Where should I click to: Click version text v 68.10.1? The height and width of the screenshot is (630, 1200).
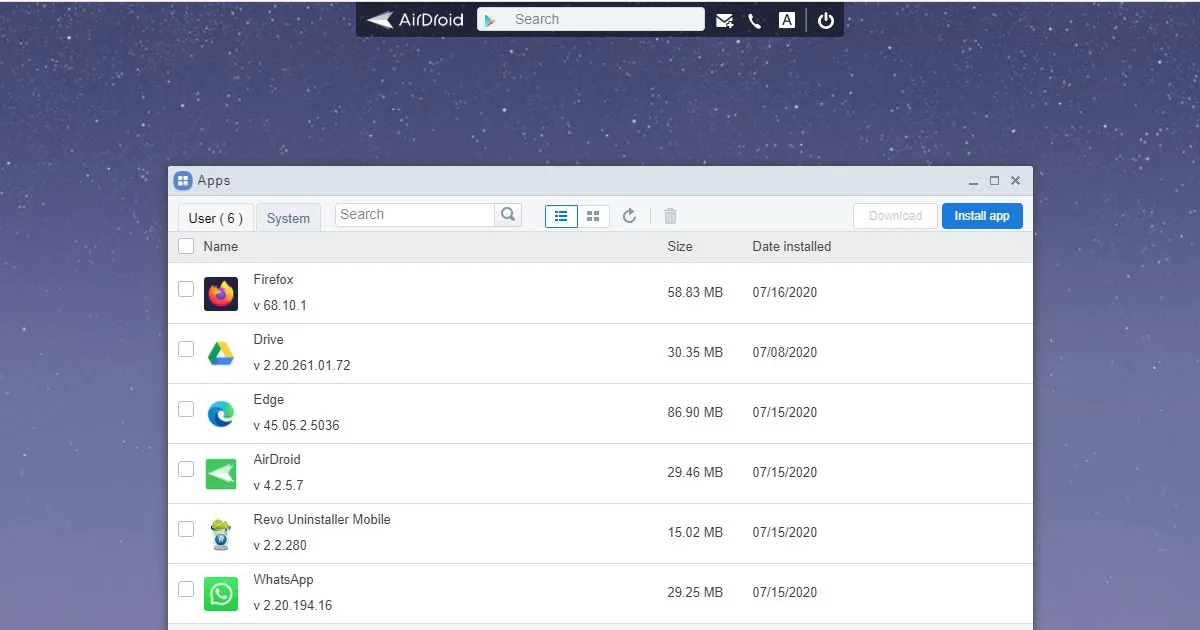pyautogui.click(x=280, y=306)
